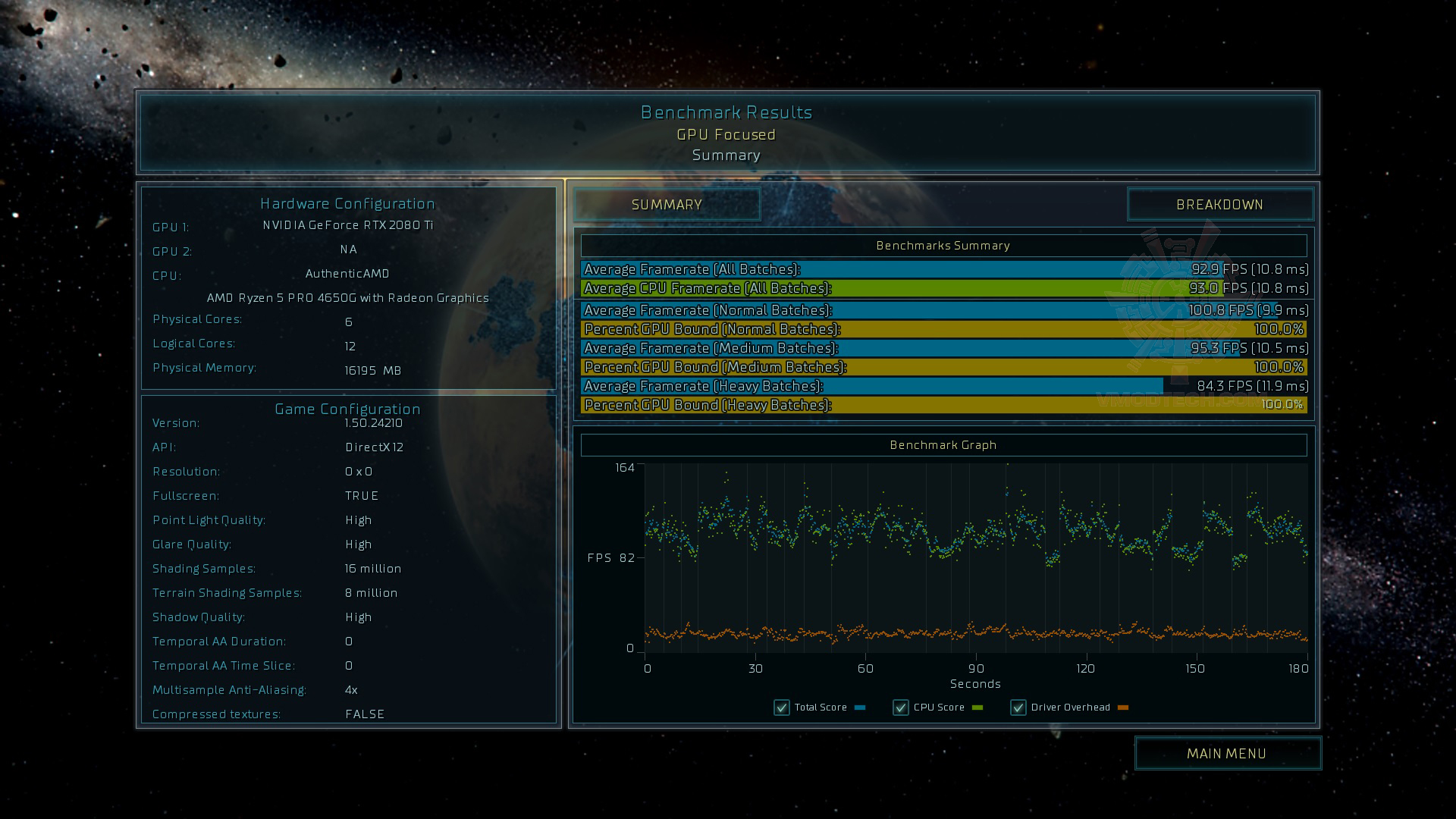Disable the Driver Overhead checkbox
This screenshot has height=819, width=1456.
[1018, 708]
